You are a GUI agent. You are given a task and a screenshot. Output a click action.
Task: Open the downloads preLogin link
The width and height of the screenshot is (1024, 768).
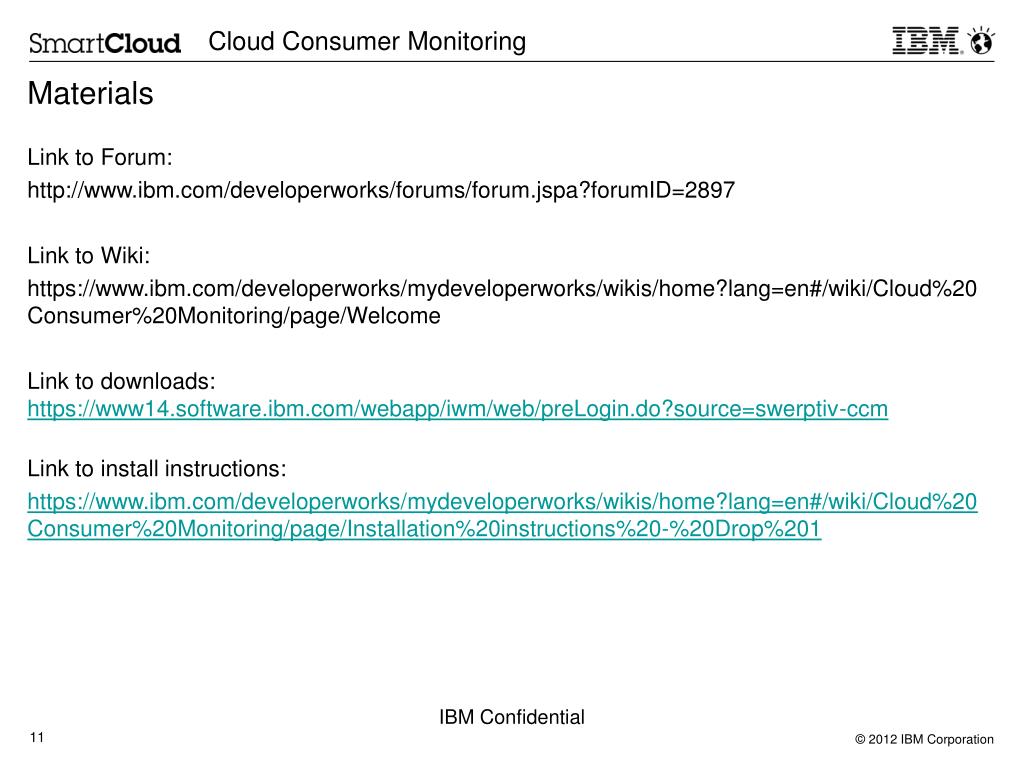[x=457, y=409]
